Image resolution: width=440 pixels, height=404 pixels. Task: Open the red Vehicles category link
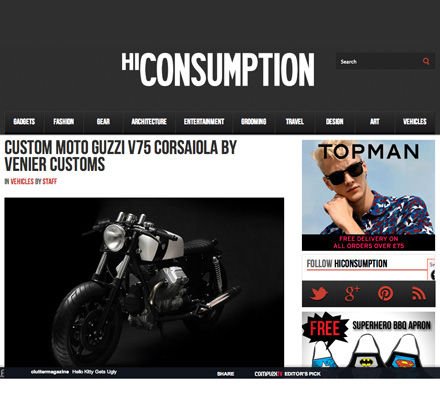22,181
